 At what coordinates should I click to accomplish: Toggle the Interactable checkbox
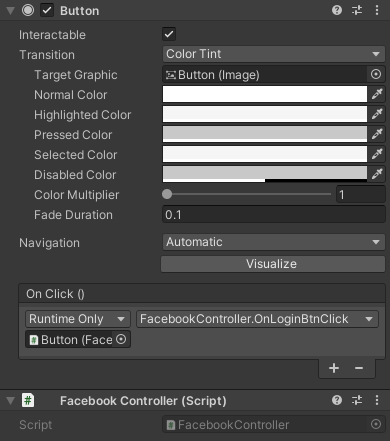click(169, 34)
